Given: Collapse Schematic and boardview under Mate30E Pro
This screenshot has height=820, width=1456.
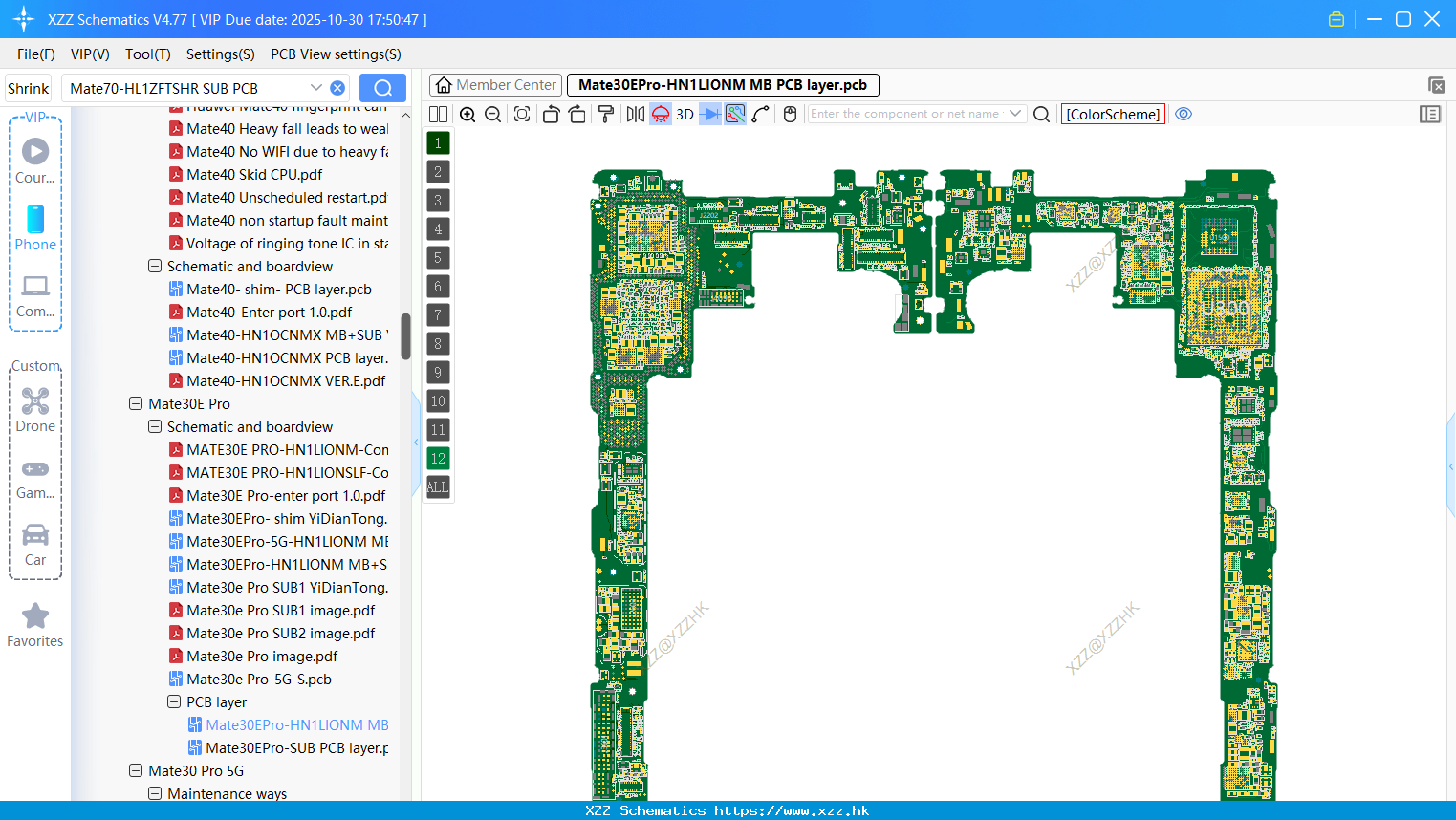Looking at the screenshot, I should (155, 426).
